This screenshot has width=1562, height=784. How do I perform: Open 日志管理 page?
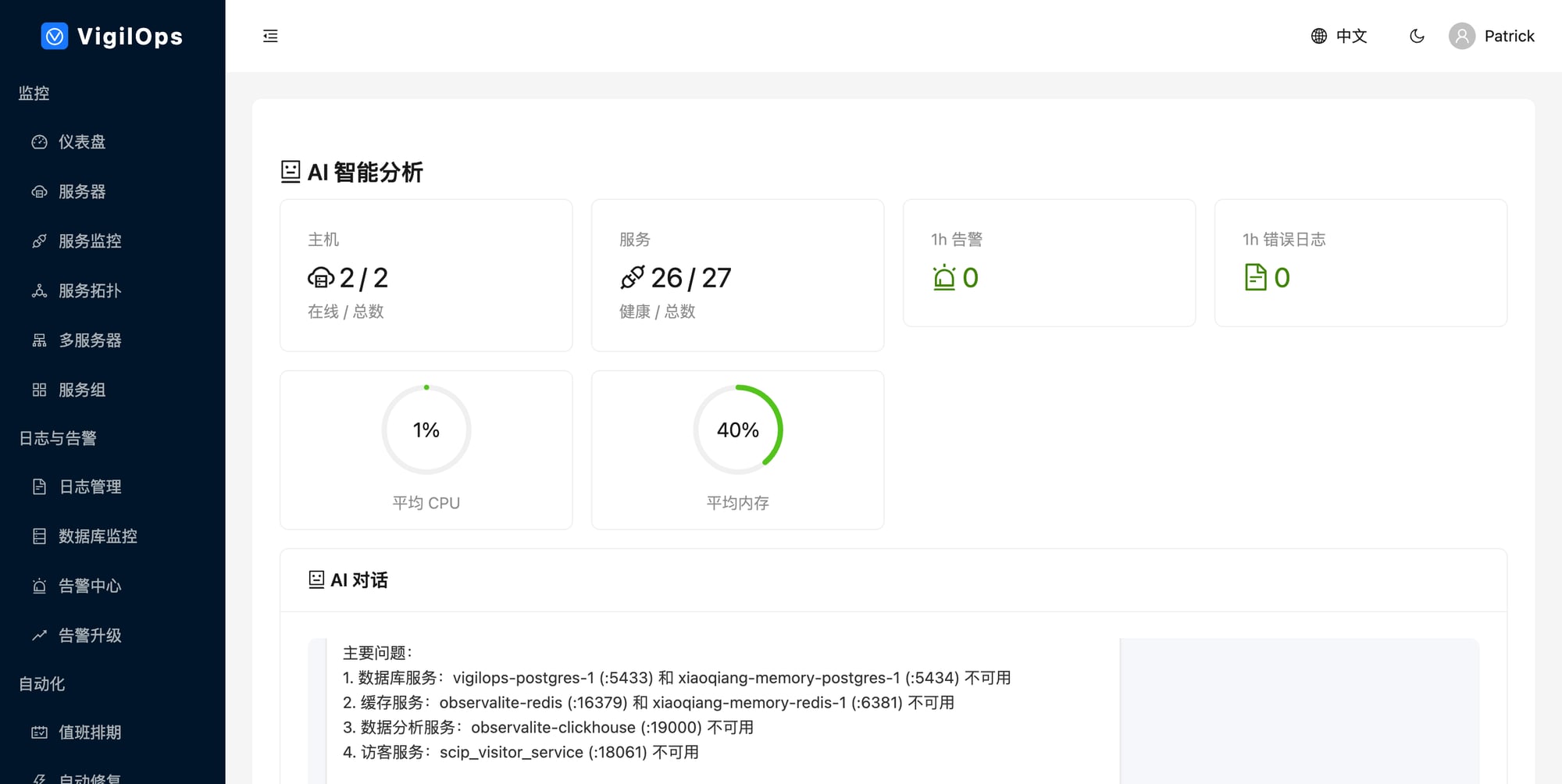(112, 486)
